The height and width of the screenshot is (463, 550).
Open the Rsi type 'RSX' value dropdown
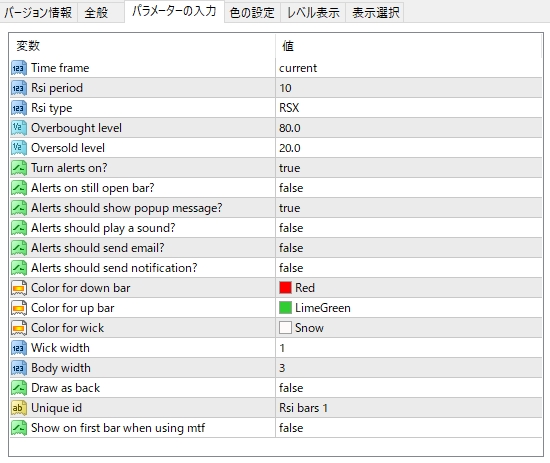(409, 108)
